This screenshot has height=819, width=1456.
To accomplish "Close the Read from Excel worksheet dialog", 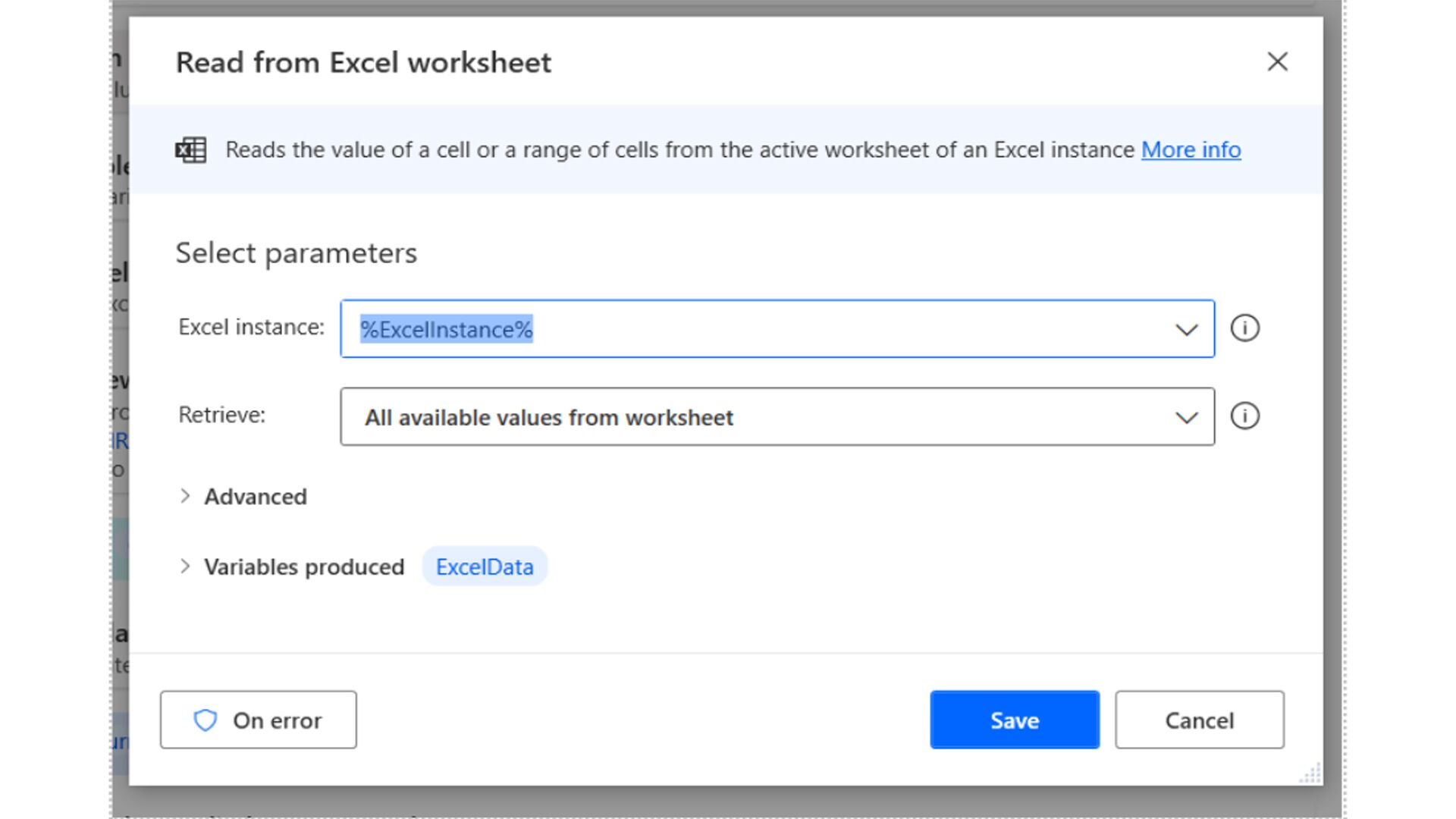I will [x=1277, y=62].
